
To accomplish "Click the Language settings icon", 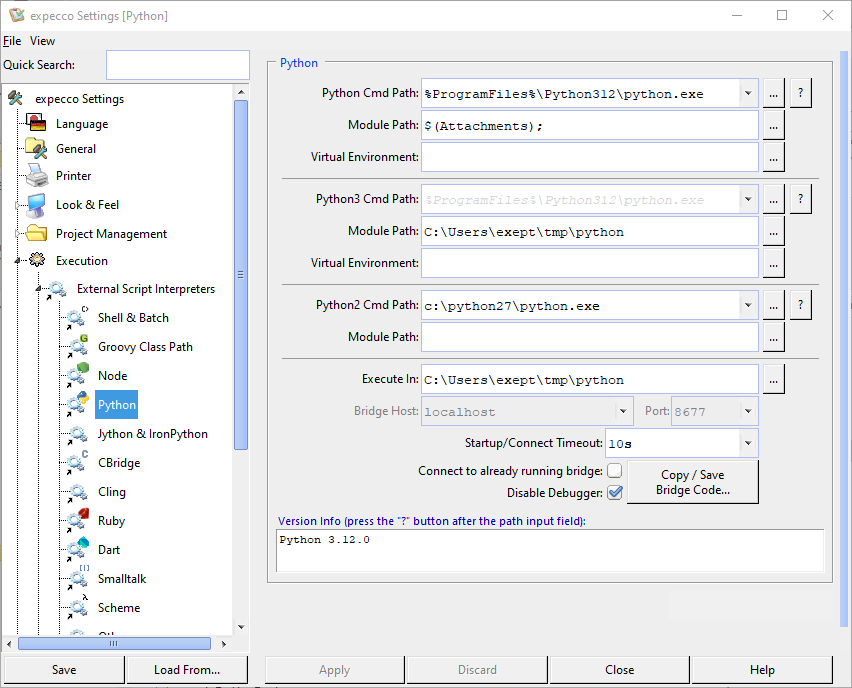I will click(x=37, y=123).
